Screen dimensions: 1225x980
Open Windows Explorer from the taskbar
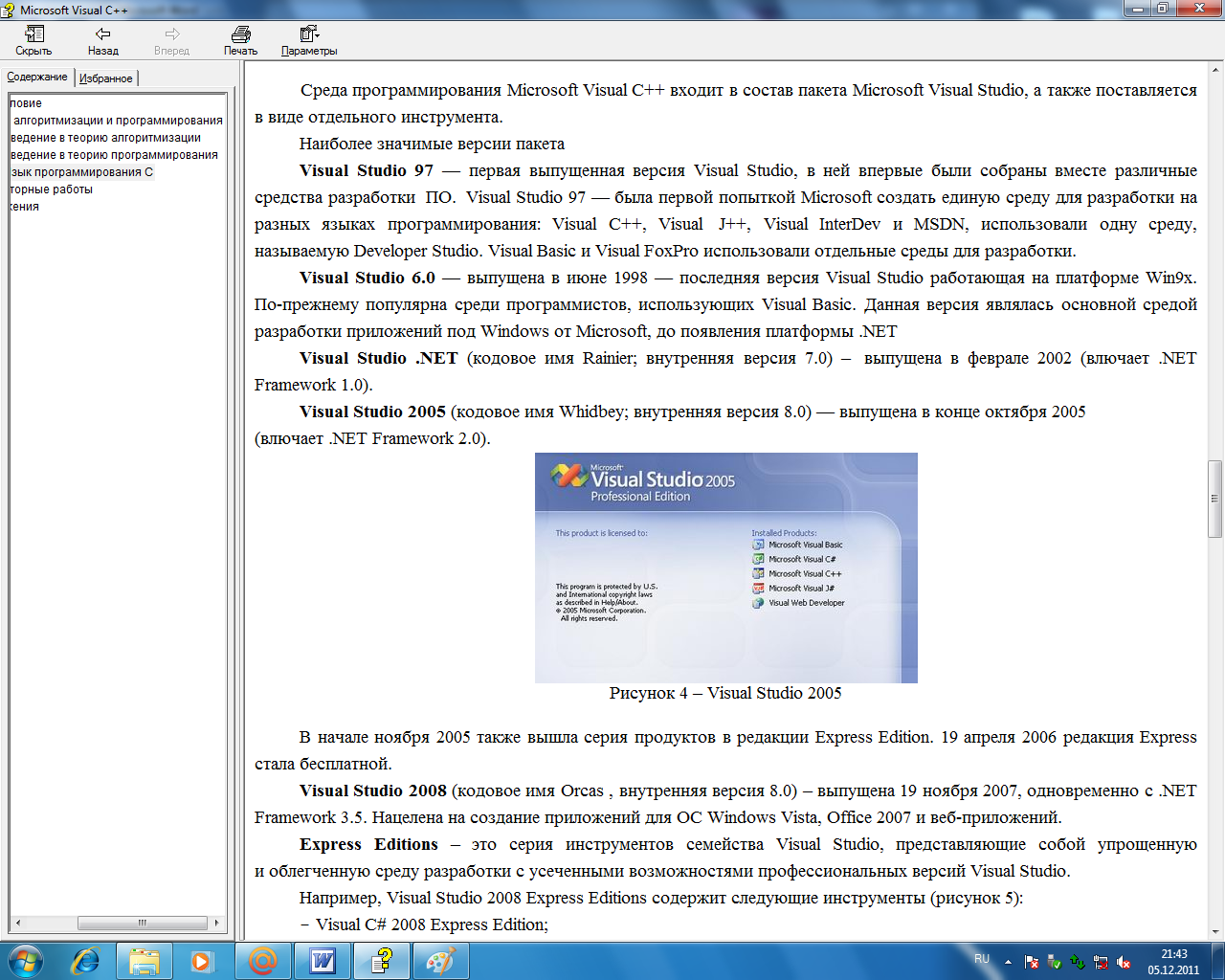pyautogui.click(x=145, y=961)
